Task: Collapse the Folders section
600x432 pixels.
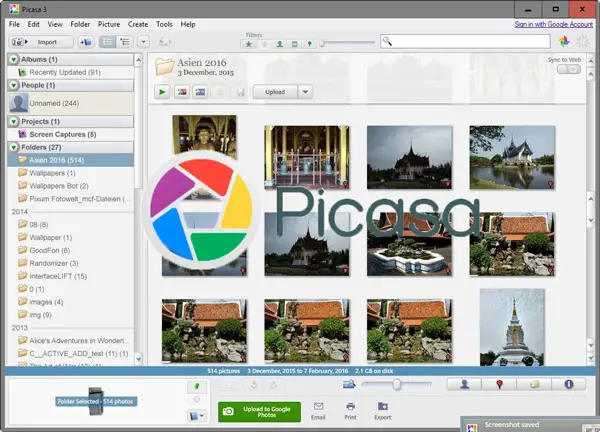Action: [14, 147]
